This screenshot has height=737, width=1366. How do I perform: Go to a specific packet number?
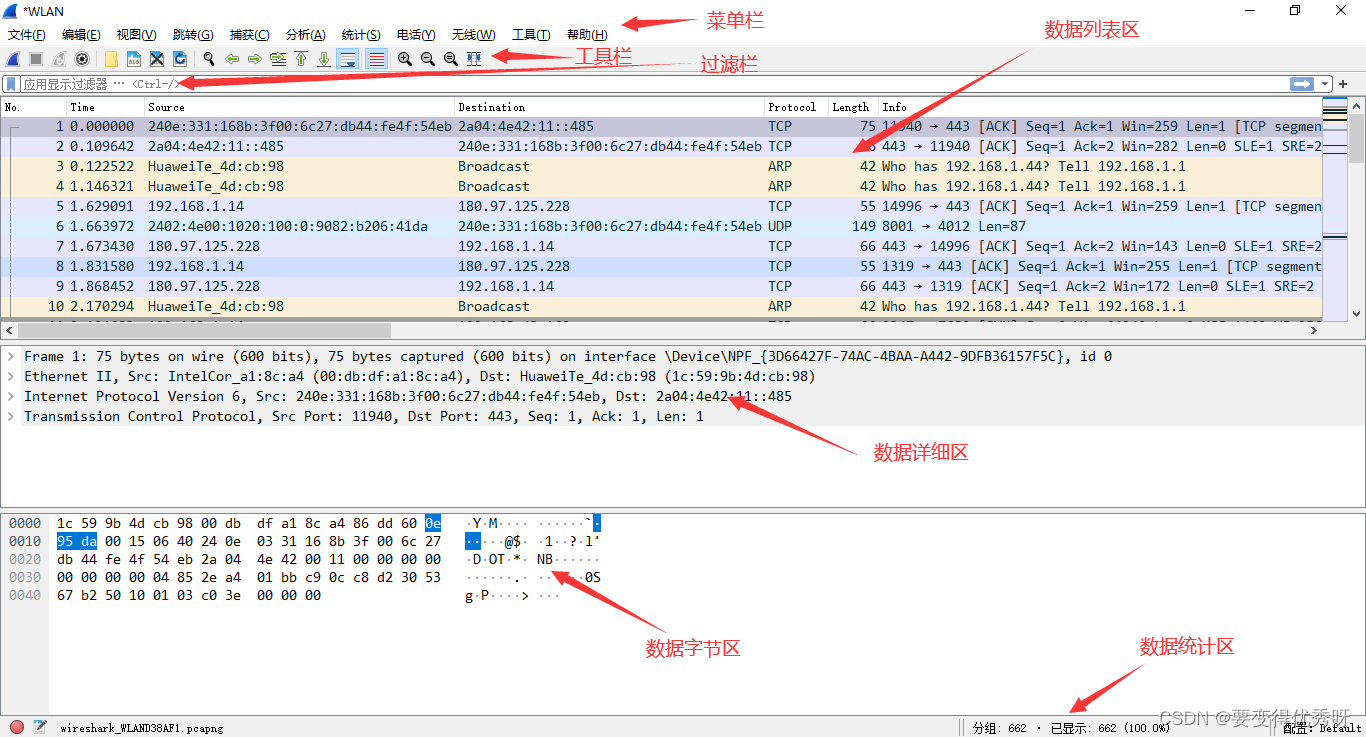(278, 59)
